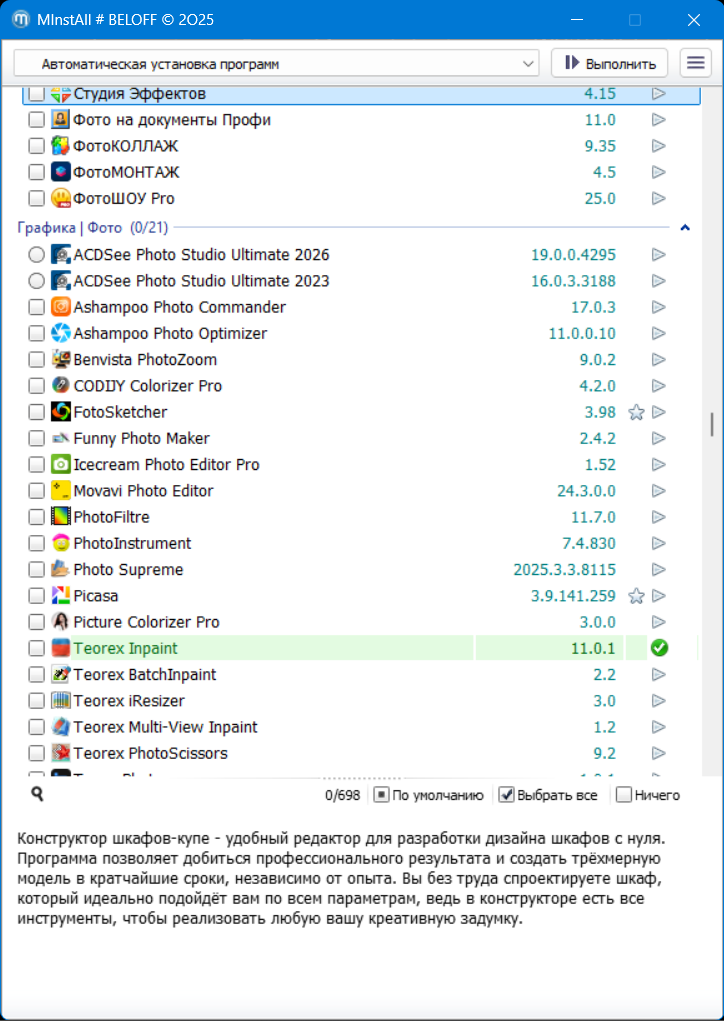The width and height of the screenshot is (724, 1021).
Task: Click the Ashampoo Photo Commander icon
Action: tap(60, 307)
